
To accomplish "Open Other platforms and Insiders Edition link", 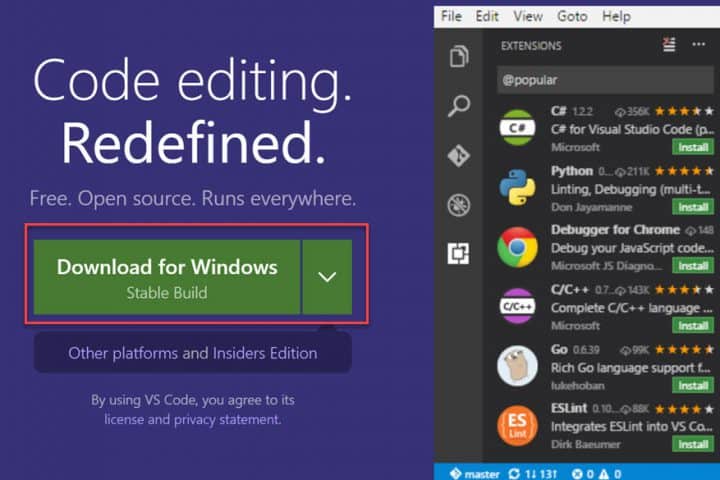I will 192,353.
